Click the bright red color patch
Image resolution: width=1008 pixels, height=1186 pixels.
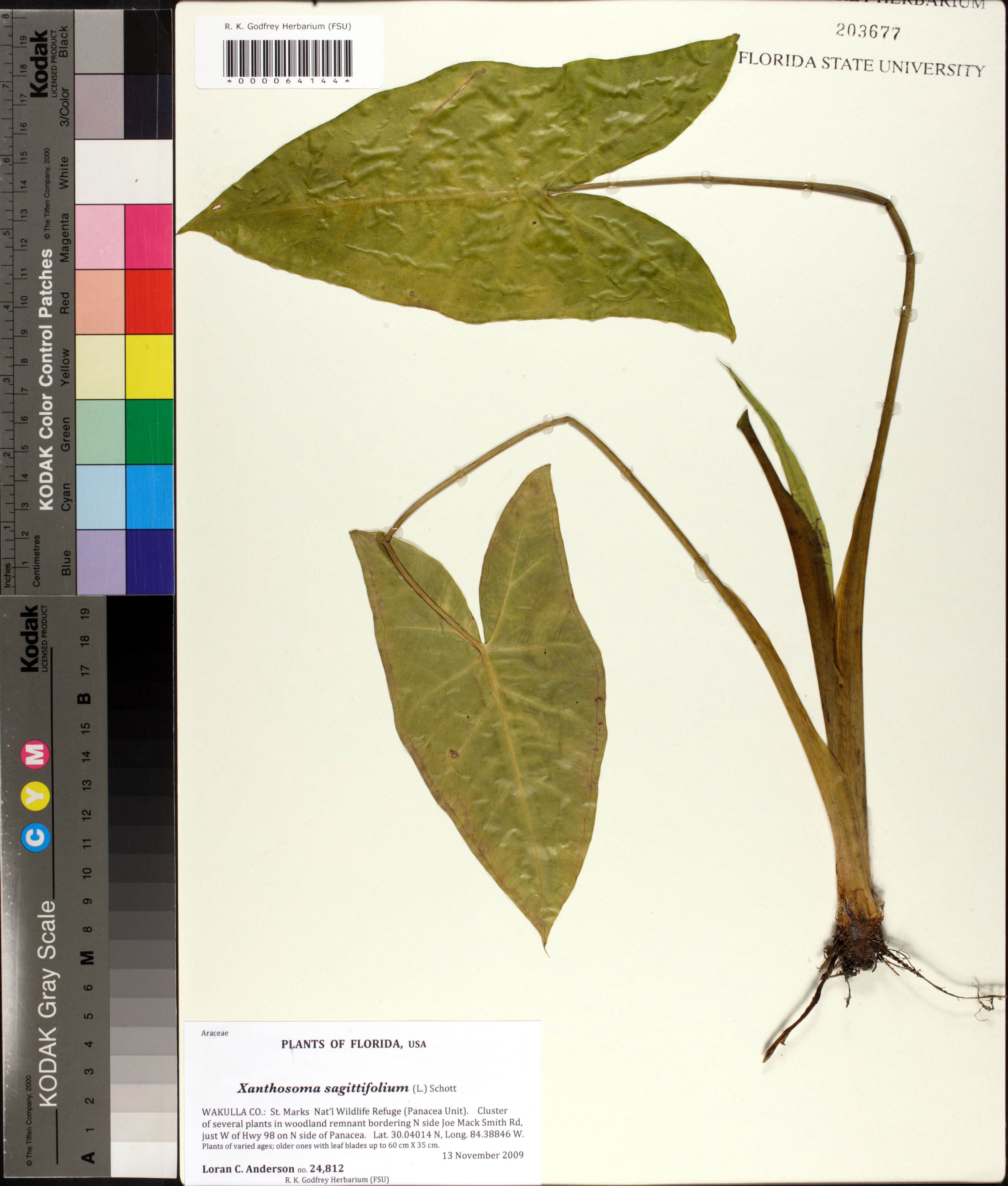click(149, 301)
